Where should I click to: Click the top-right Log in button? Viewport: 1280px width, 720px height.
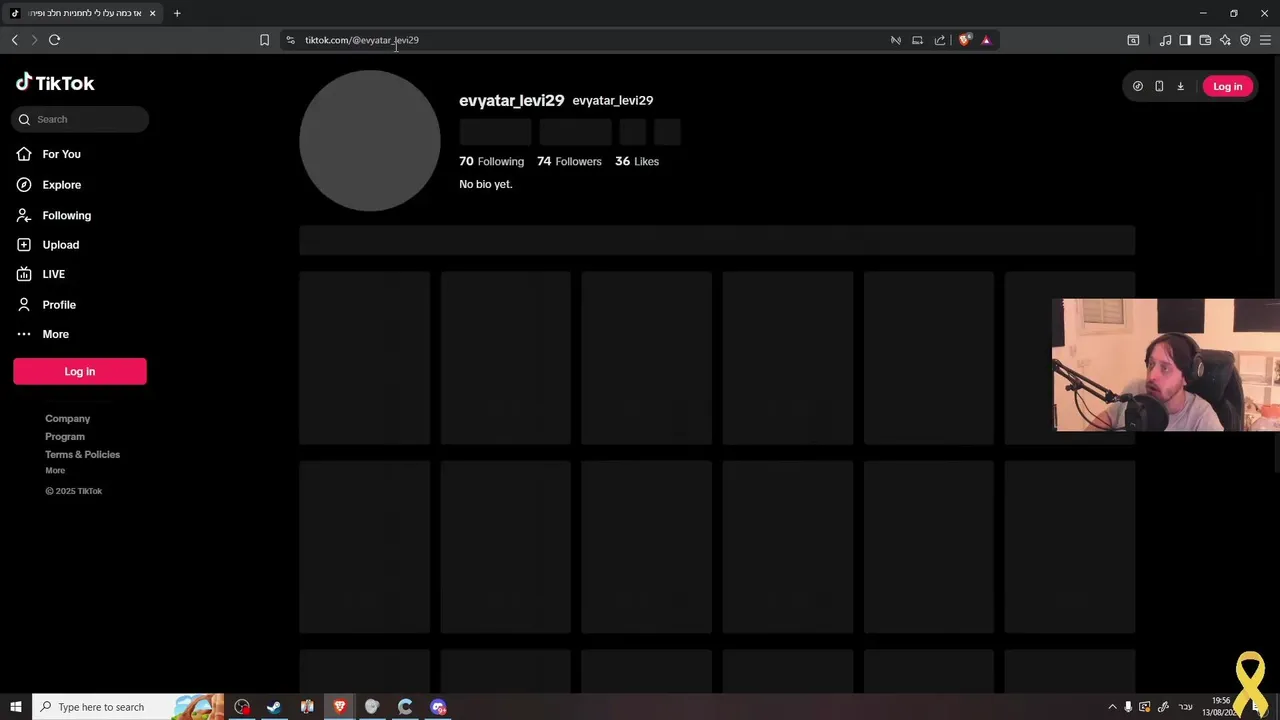coord(1227,86)
